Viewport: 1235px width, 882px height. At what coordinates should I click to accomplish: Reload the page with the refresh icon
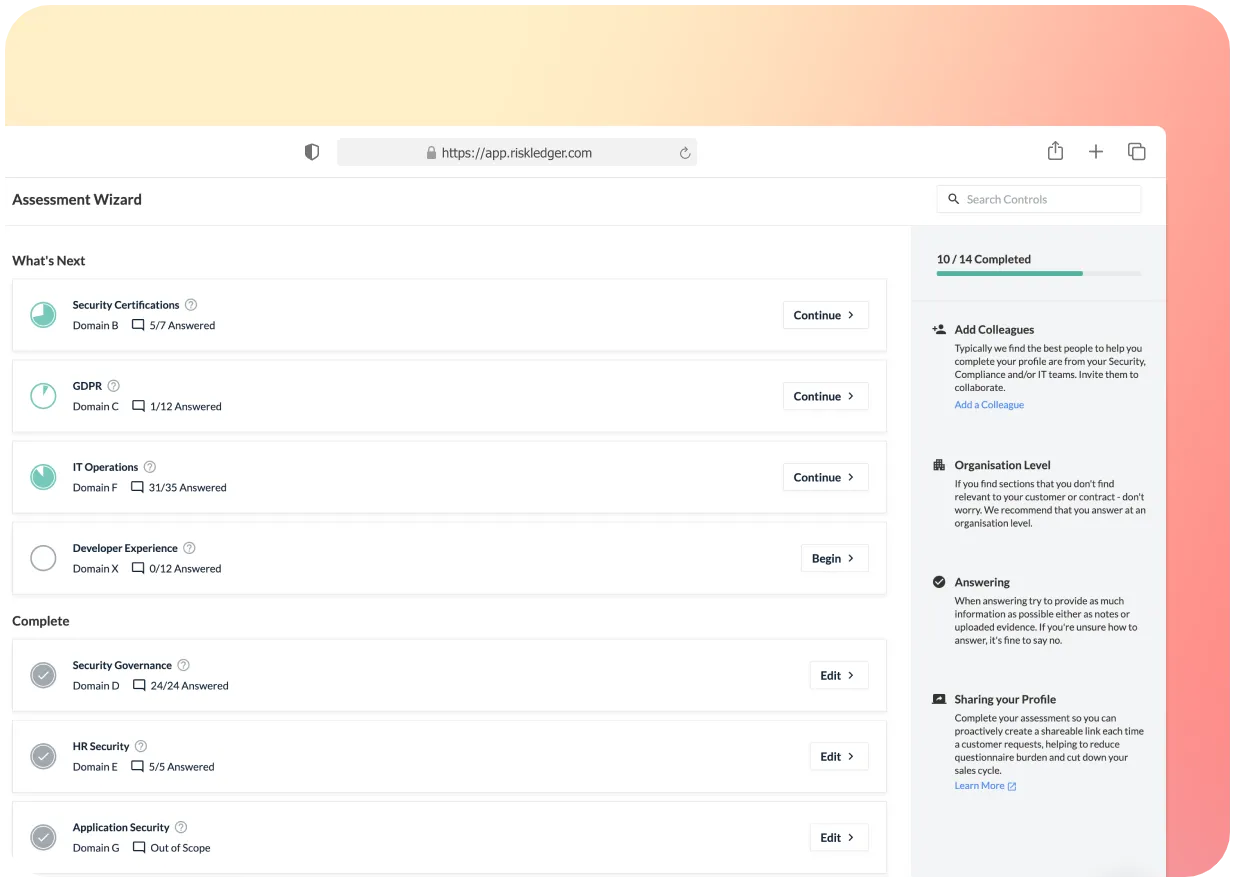[x=685, y=153]
